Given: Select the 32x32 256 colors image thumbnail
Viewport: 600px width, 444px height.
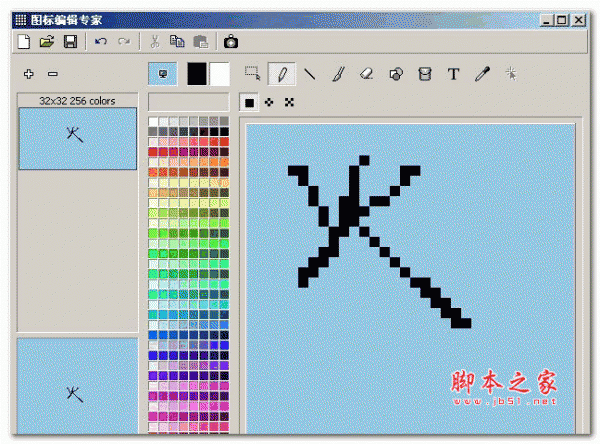Looking at the screenshot, I should (x=78, y=139).
